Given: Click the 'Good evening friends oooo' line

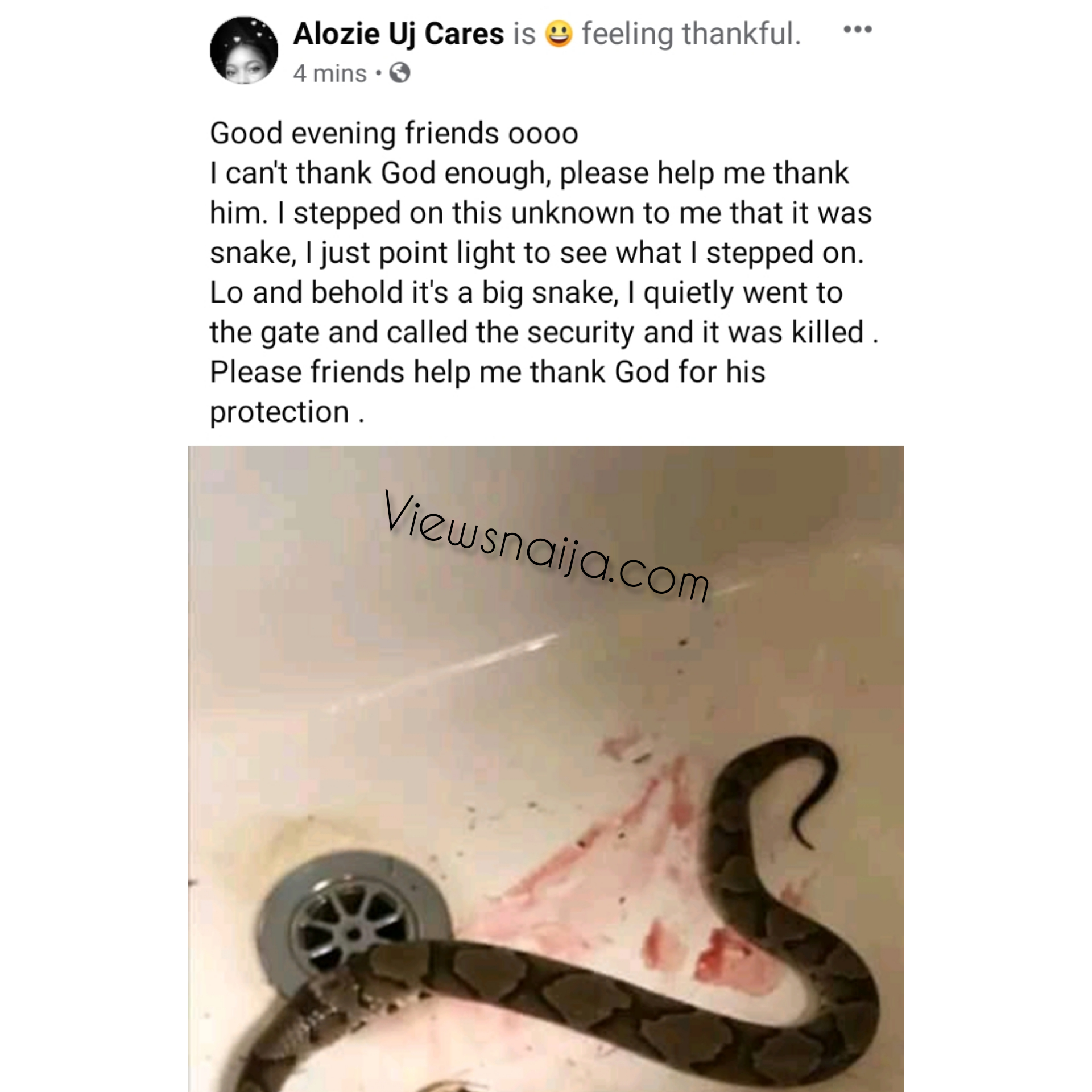Looking at the screenshot, I should coord(394,134).
